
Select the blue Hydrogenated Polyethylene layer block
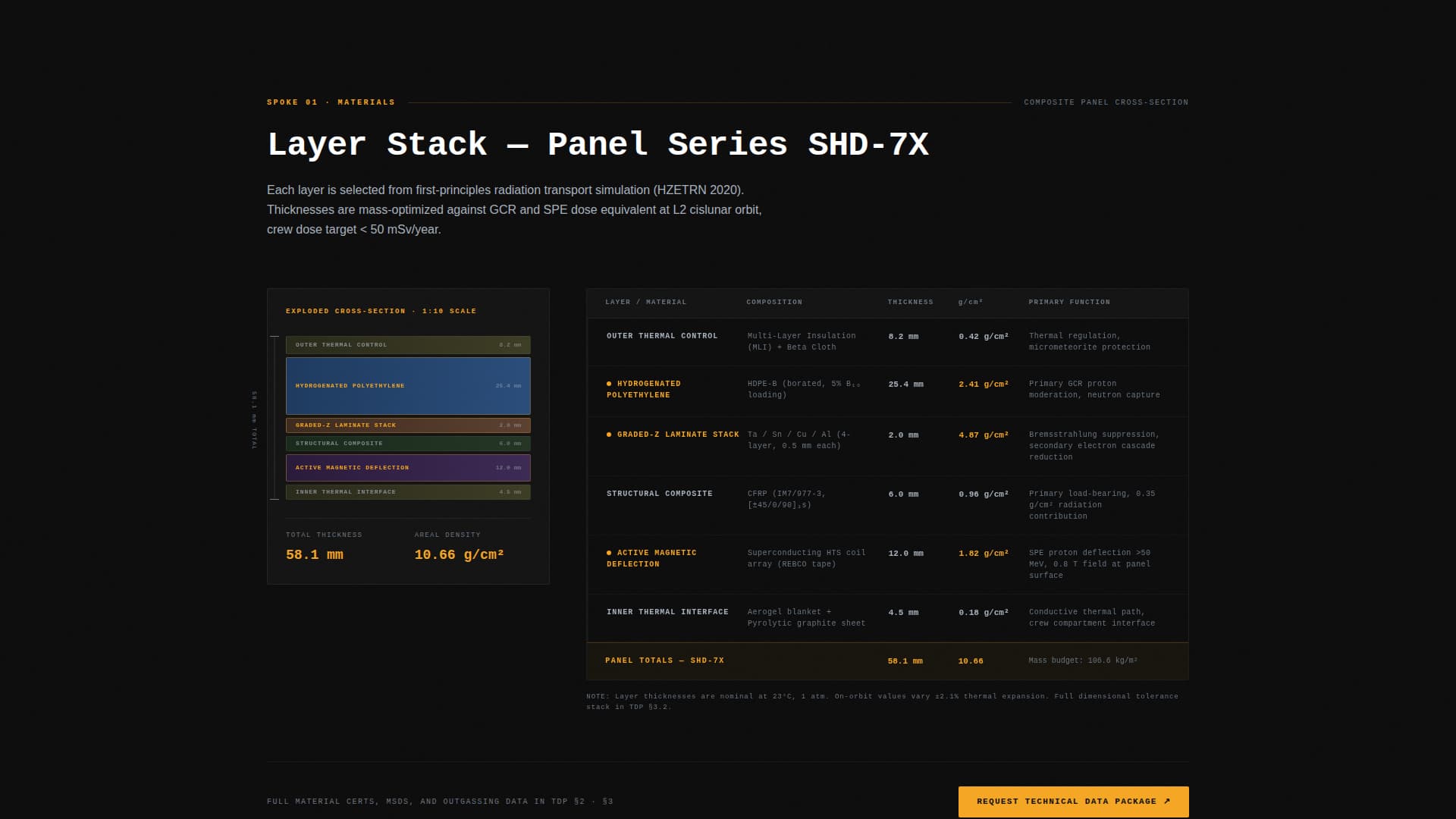click(408, 386)
